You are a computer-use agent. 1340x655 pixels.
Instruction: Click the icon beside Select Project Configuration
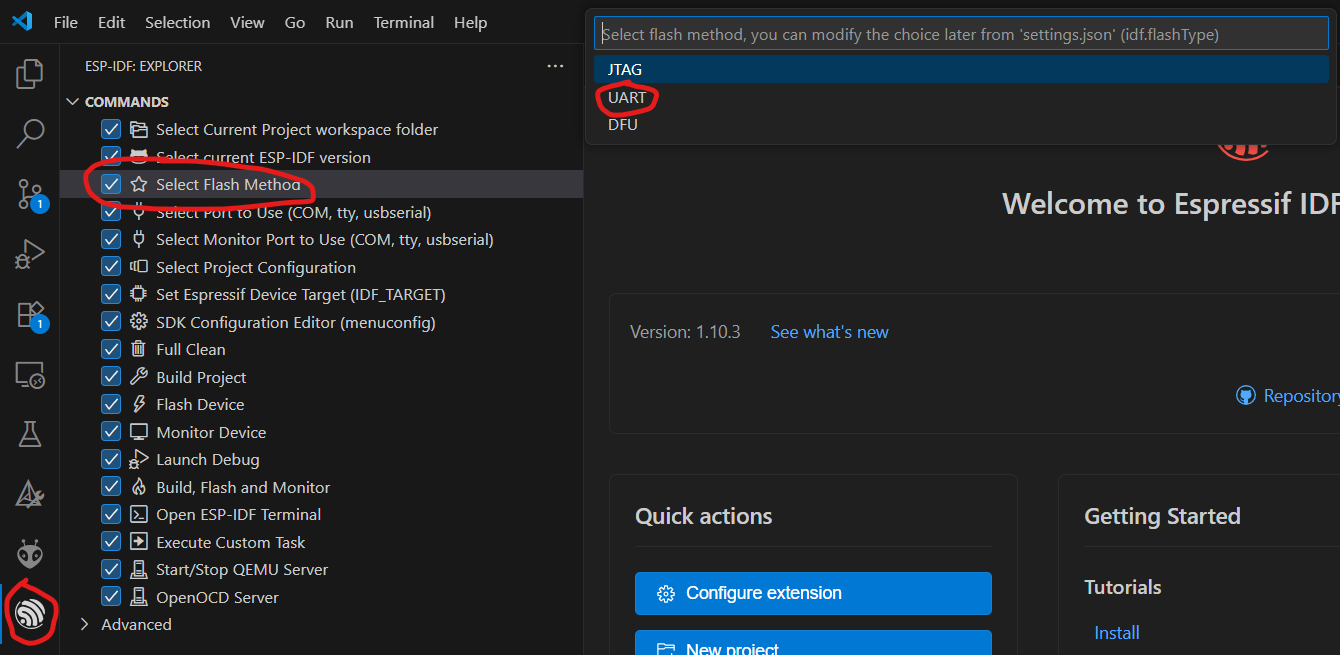139,267
